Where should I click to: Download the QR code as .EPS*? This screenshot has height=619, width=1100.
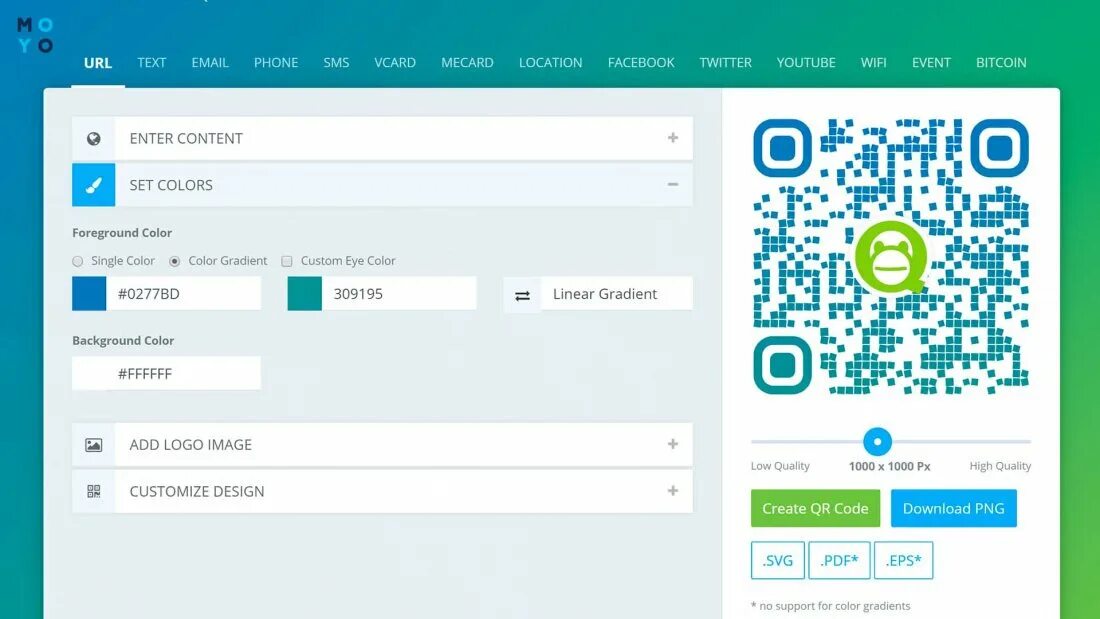(x=904, y=560)
